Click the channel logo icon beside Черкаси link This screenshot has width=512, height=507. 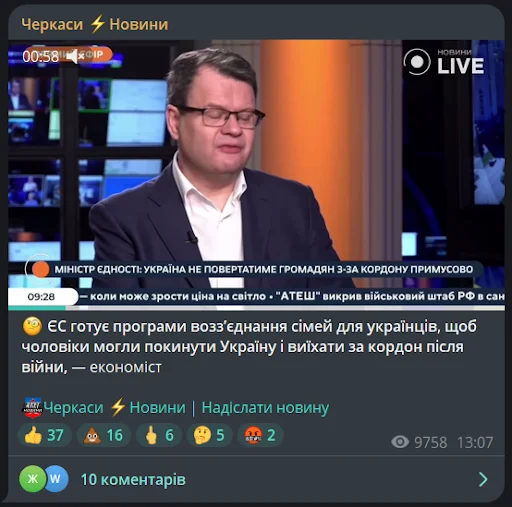(32, 408)
